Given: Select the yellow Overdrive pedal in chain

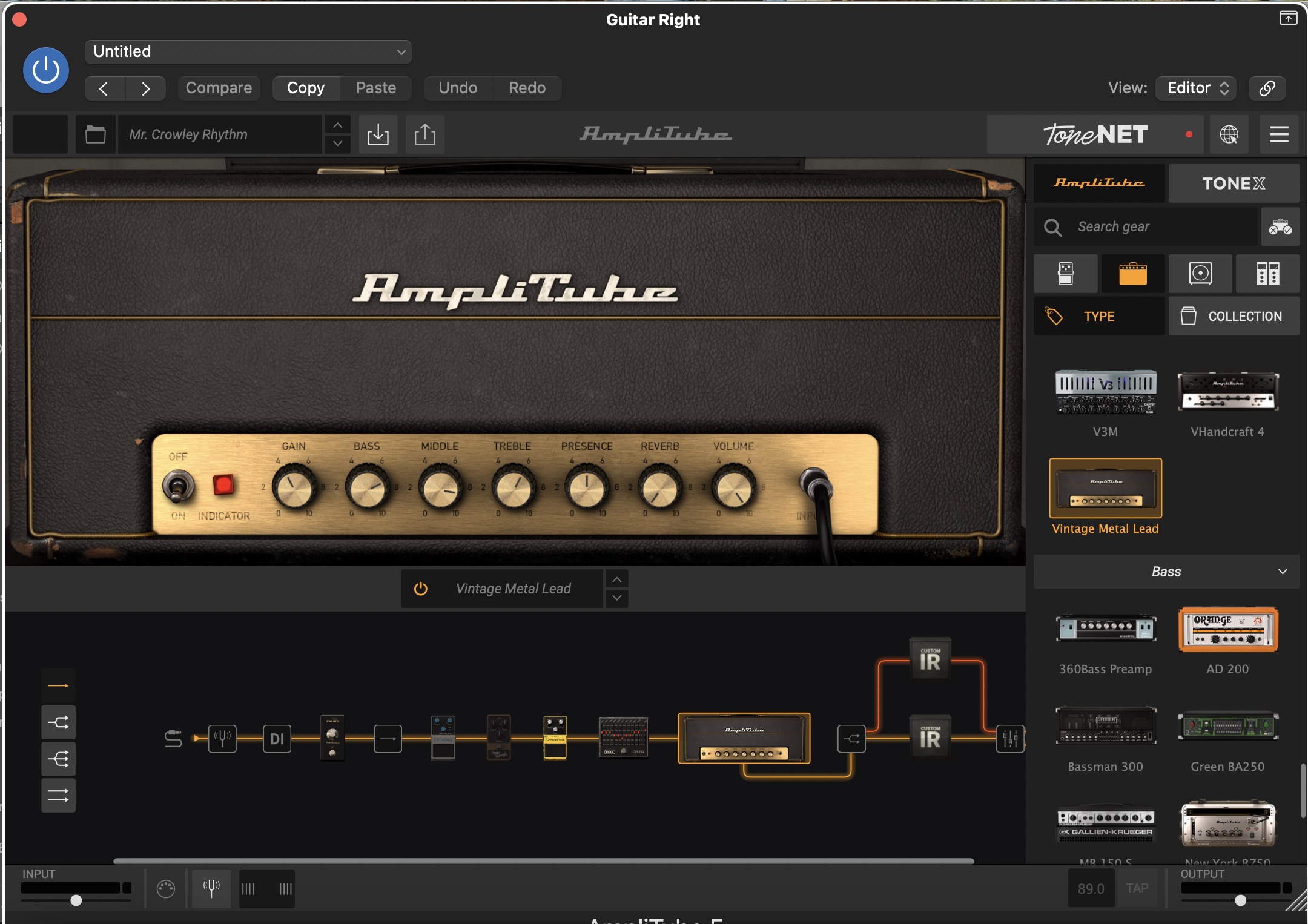Looking at the screenshot, I should [x=555, y=737].
